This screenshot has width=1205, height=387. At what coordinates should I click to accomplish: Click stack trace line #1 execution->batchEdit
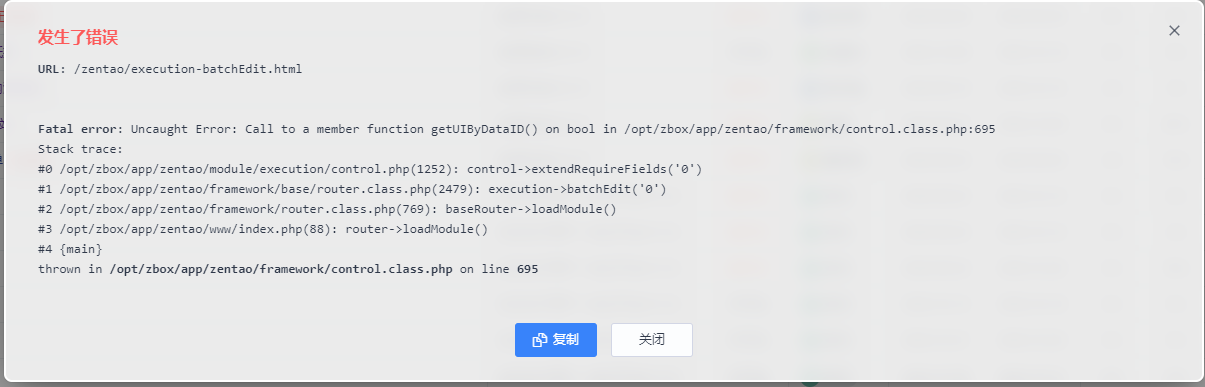(x=352, y=189)
